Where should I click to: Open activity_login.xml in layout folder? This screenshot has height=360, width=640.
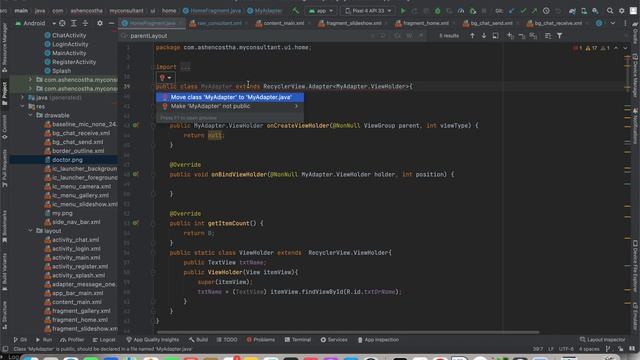coord(72,249)
